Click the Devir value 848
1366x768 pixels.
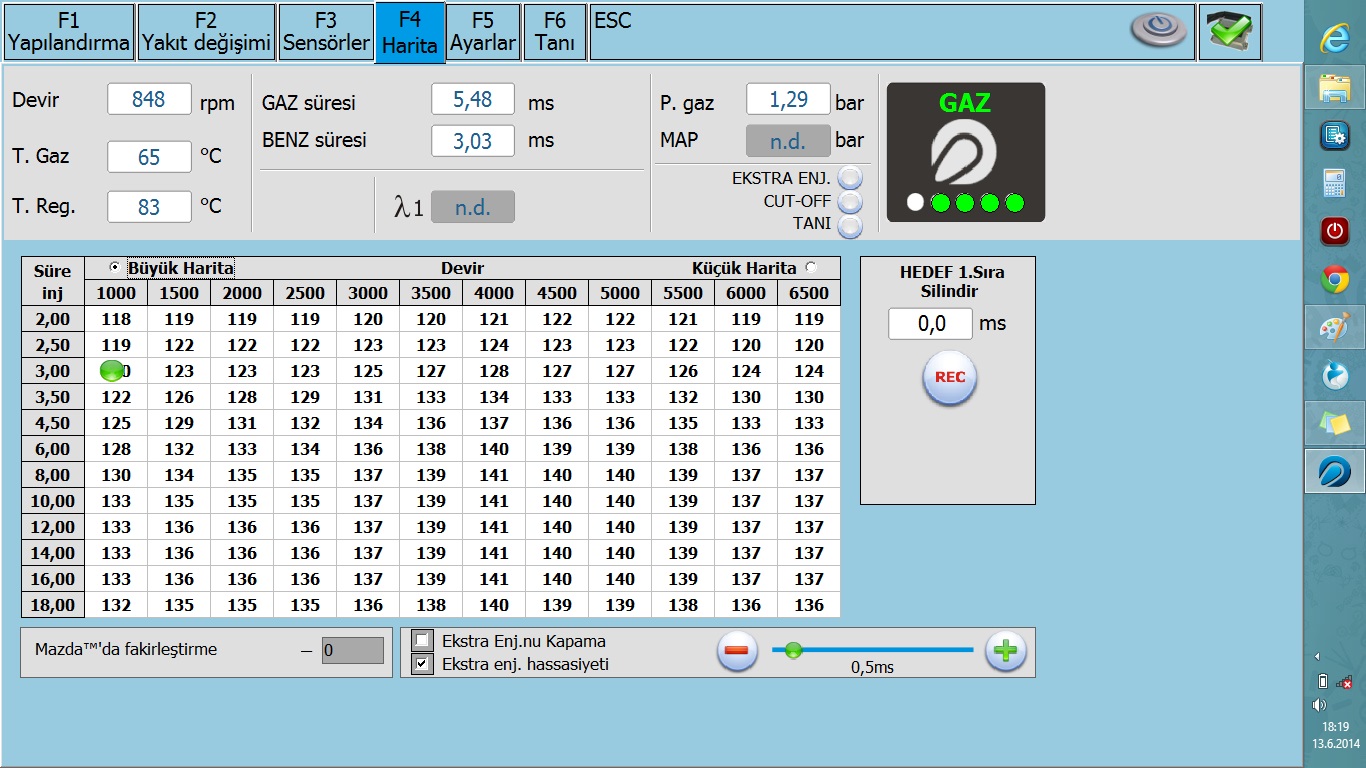pyautogui.click(x=149, y=99)
